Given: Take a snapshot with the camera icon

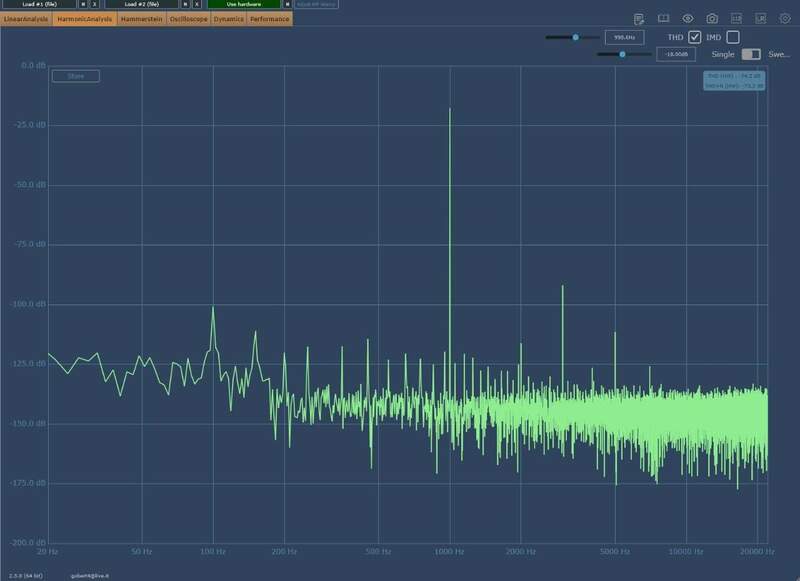Looking at the screenshot, I should tap(712, 19).
